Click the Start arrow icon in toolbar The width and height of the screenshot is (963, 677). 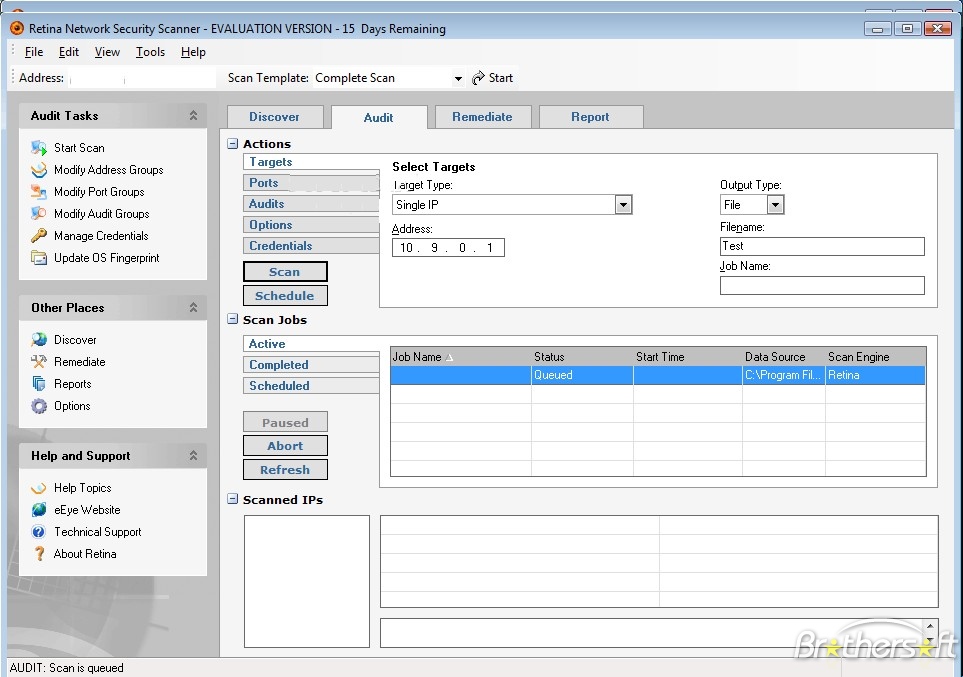pos(478,78)
